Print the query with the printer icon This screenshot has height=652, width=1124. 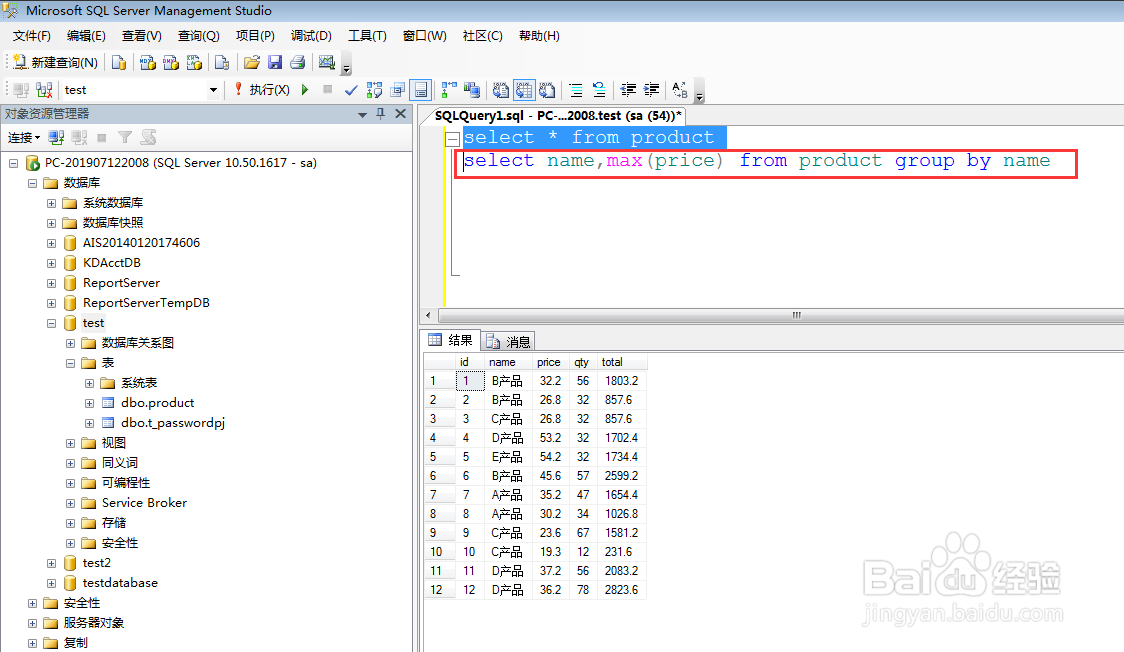(297, 63)
